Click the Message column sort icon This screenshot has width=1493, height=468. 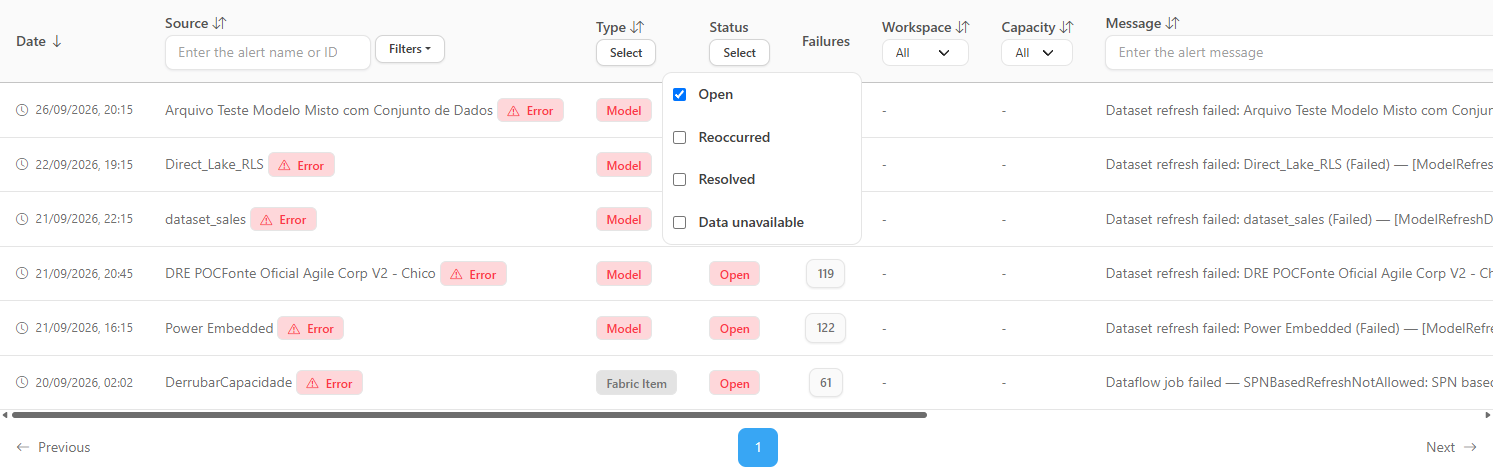pos(1172,23)
